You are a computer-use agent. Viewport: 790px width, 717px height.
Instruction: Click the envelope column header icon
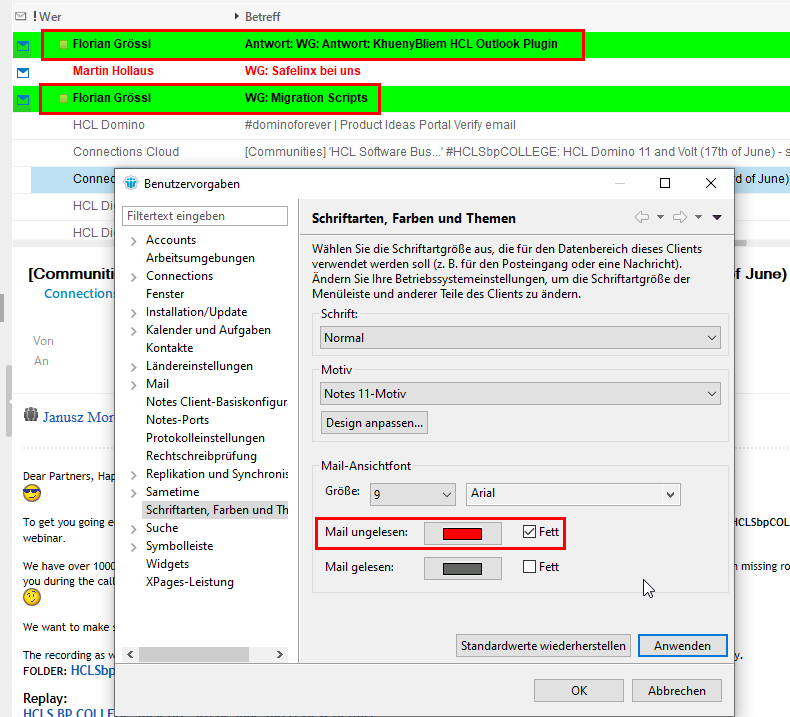[20, 17]
